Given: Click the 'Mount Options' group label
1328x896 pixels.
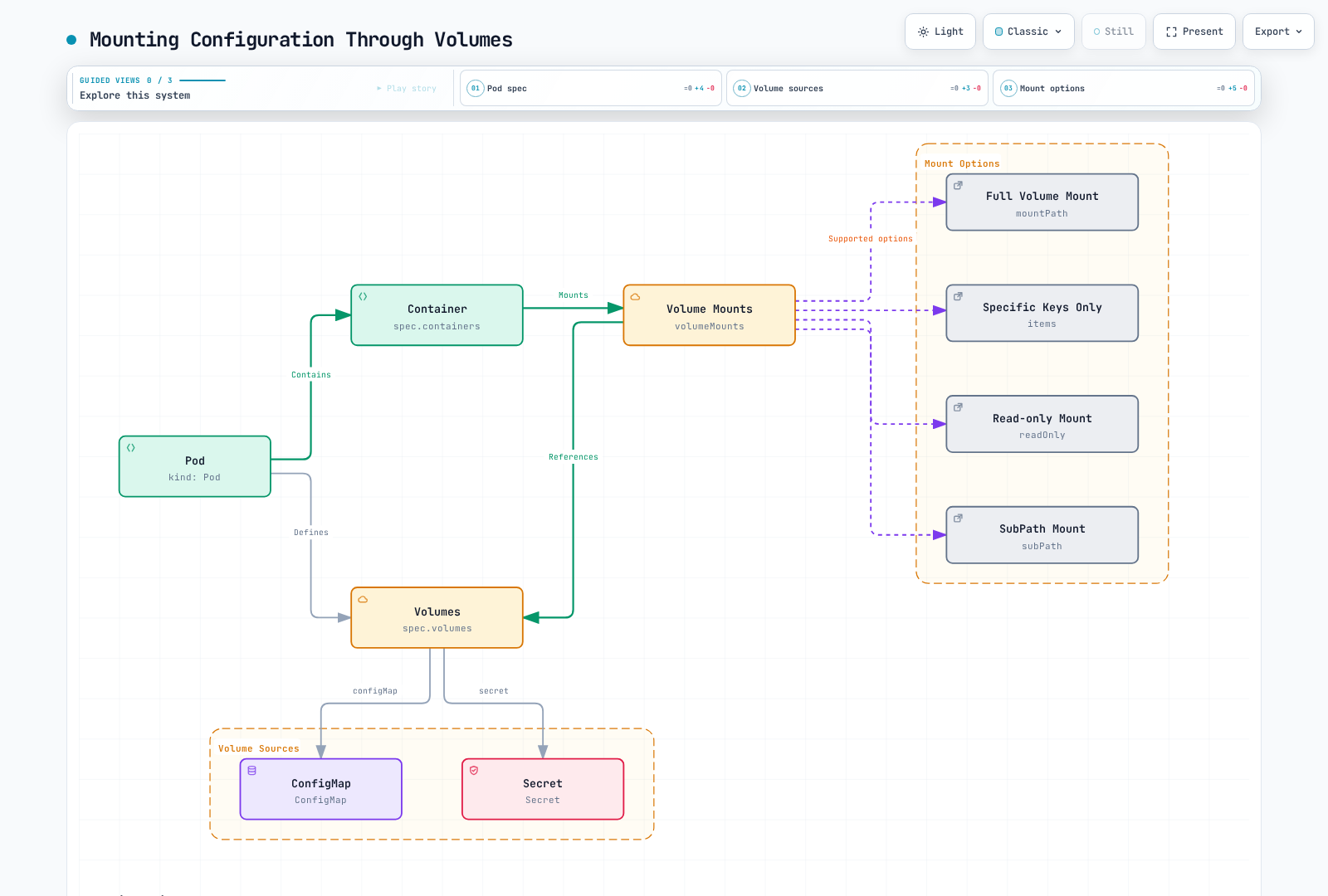Looking at the screenshot, I should 962,164.
